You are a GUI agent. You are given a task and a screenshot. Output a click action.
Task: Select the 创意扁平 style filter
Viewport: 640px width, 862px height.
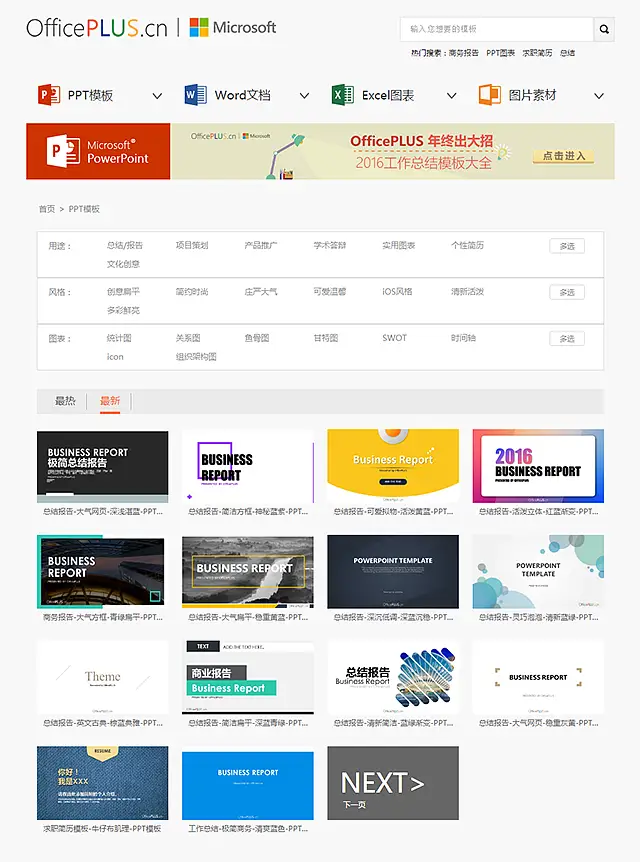click(x=123, y=291)
